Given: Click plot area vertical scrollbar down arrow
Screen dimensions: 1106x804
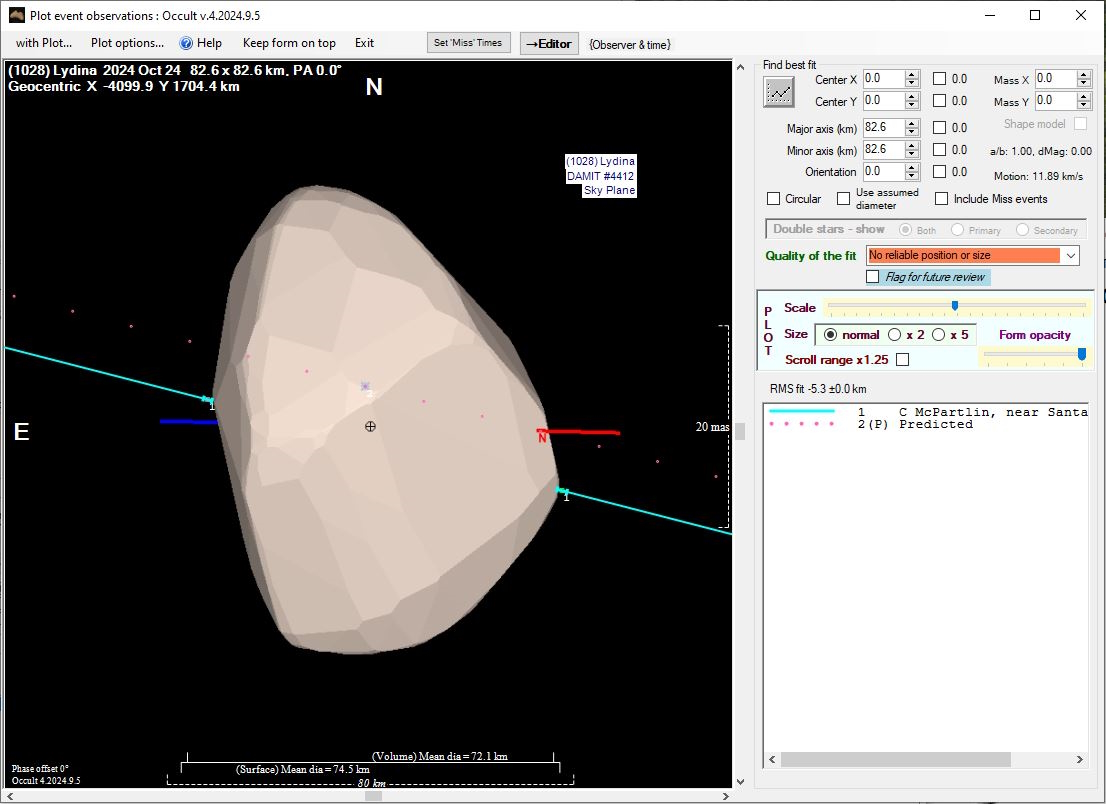Looking at the screenshot, I should click(x=740, y=781).
